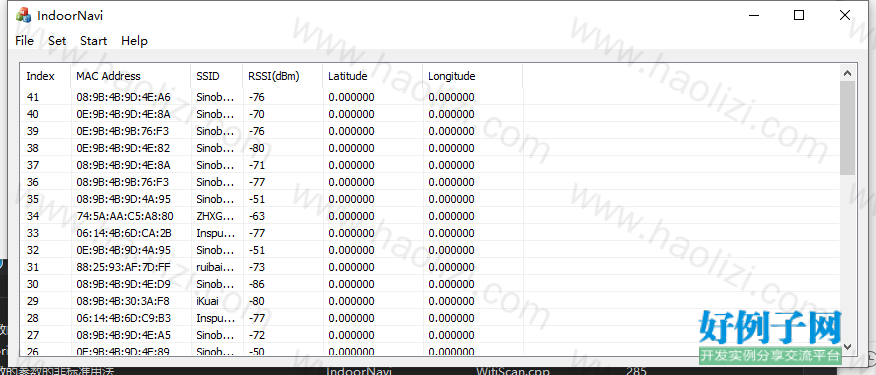Sort by the Latitude column header
Screen dimensions: 876x375
373,76
